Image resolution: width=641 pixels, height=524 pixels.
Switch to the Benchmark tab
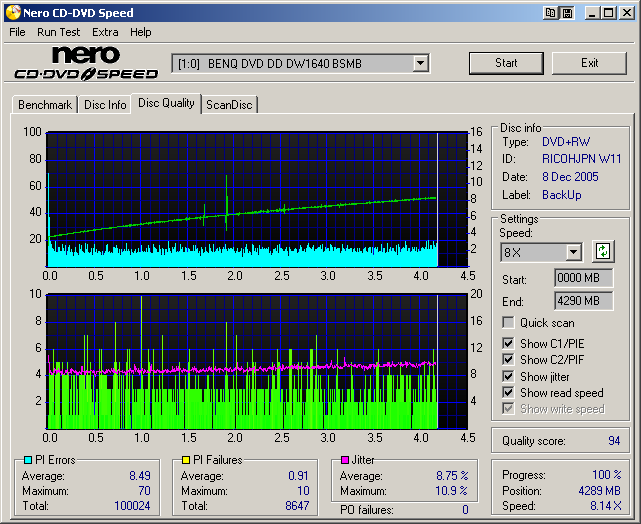44,104
